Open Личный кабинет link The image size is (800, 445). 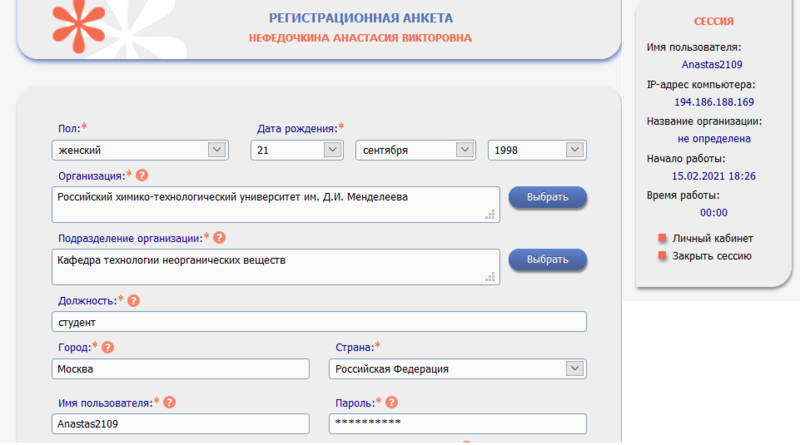click(712, 238)
